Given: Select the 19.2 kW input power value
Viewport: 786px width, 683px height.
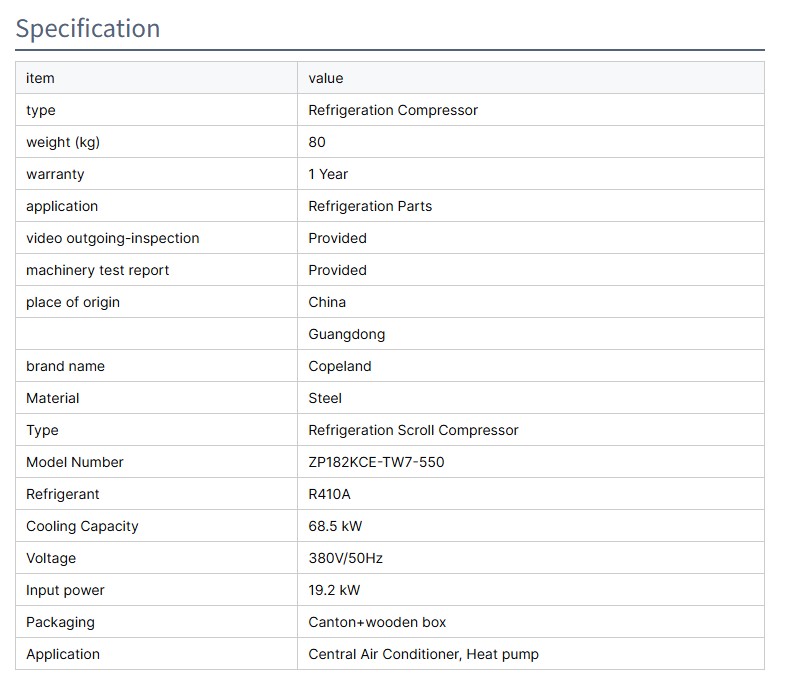Looking at the screenshot, I should pos(334,590).
